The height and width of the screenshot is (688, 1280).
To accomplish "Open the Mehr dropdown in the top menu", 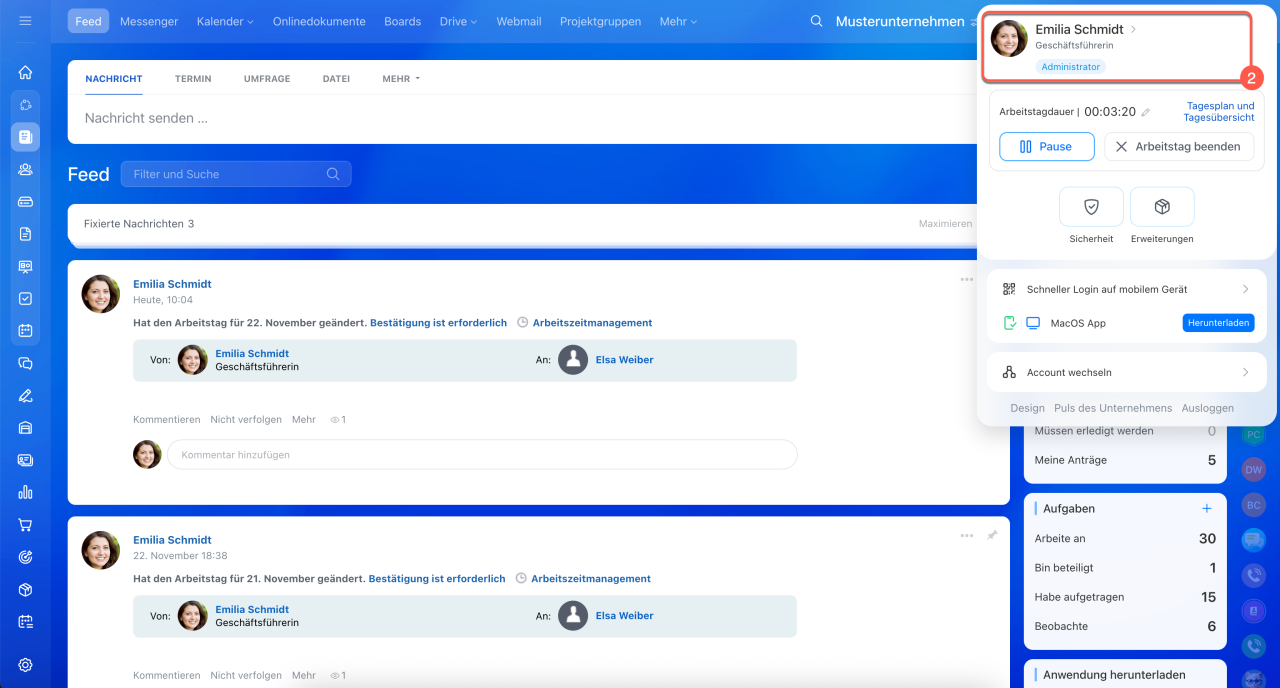I will (x=678, y=21).
